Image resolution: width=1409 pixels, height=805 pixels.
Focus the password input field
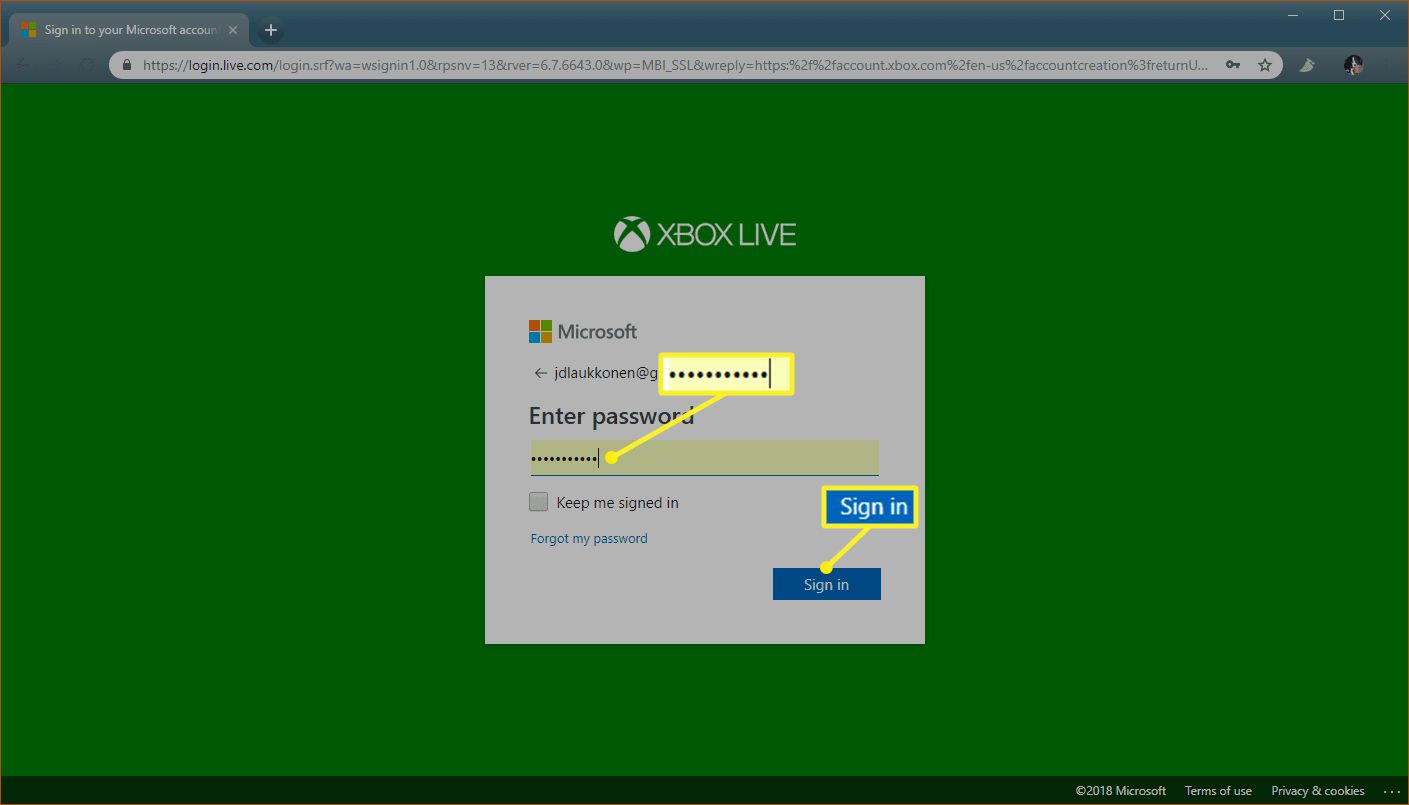coord(704,458)
